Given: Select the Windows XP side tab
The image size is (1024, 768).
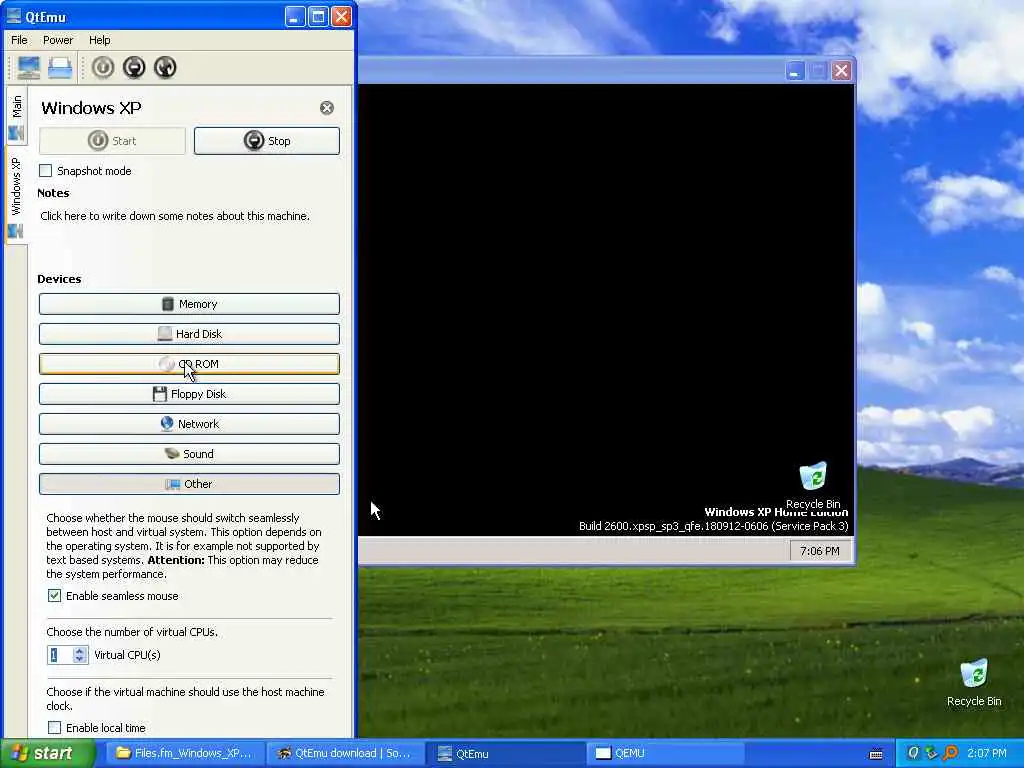Looking at the screenshot, I should [x=16, y=198].
